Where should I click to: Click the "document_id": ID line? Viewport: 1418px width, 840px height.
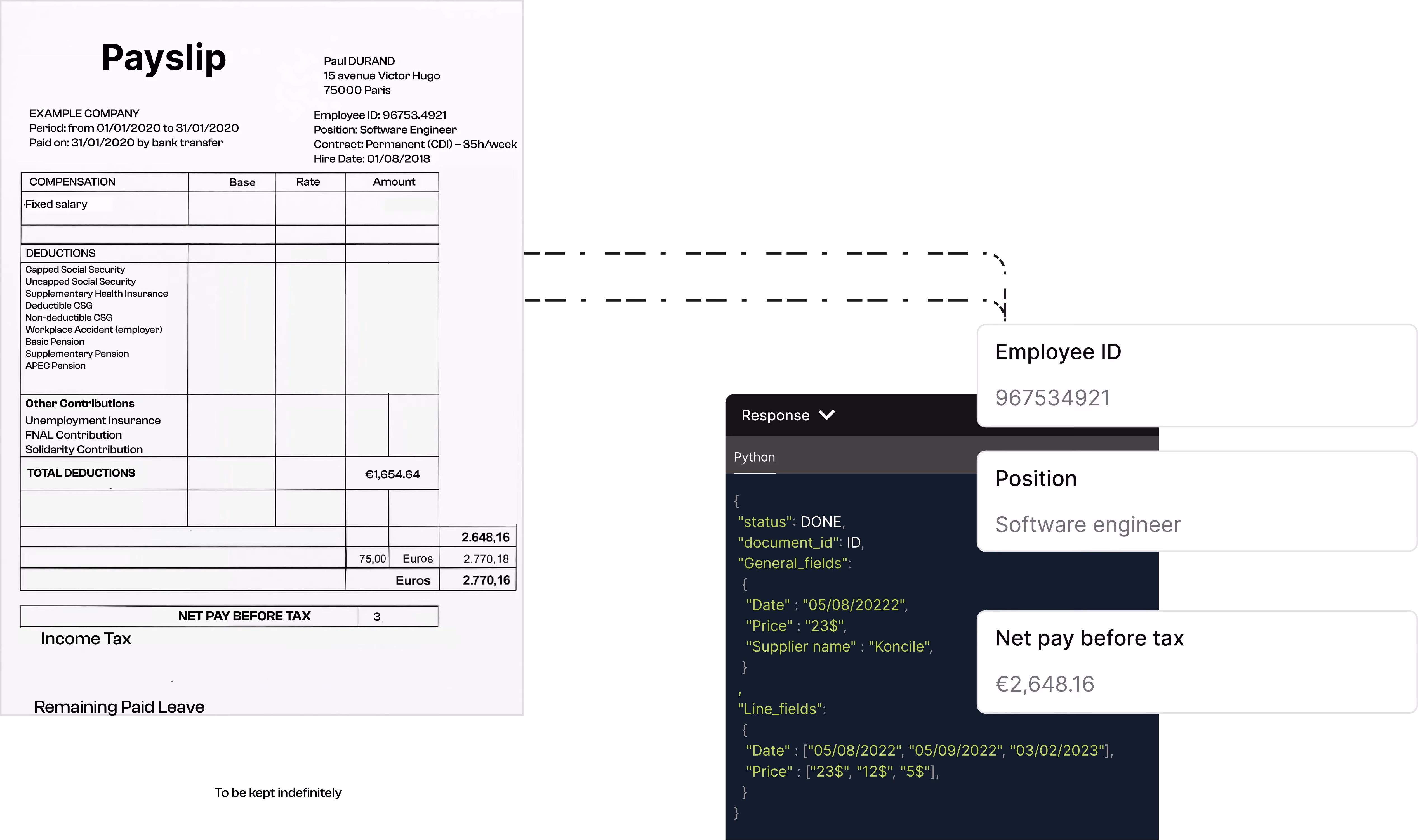pos(801,542)
